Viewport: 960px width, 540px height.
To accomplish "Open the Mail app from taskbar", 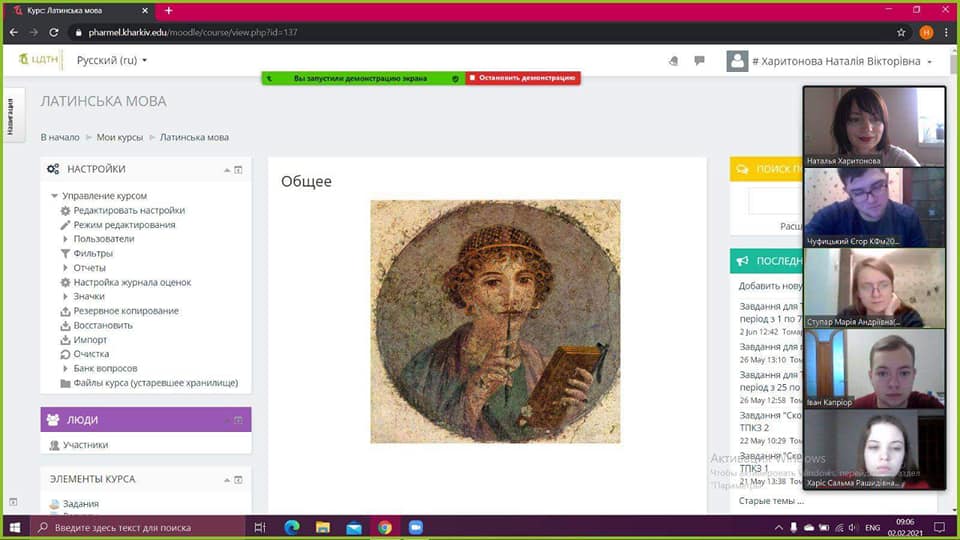I will tap(354, 527).
